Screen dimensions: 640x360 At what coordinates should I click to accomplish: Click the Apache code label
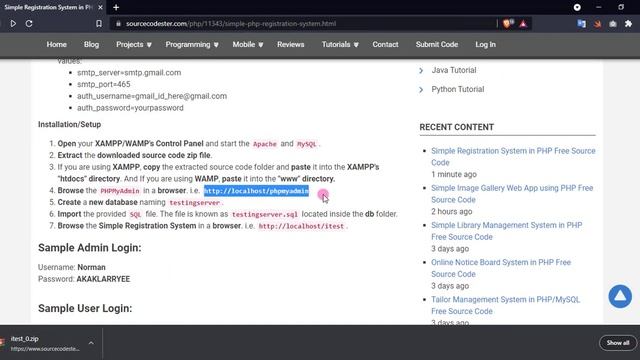(x=264, y=144)
